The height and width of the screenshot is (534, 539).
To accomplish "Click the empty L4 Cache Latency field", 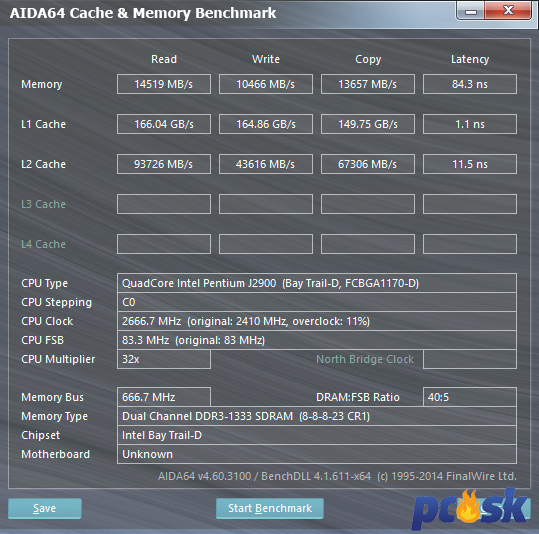I will point(470,244).
